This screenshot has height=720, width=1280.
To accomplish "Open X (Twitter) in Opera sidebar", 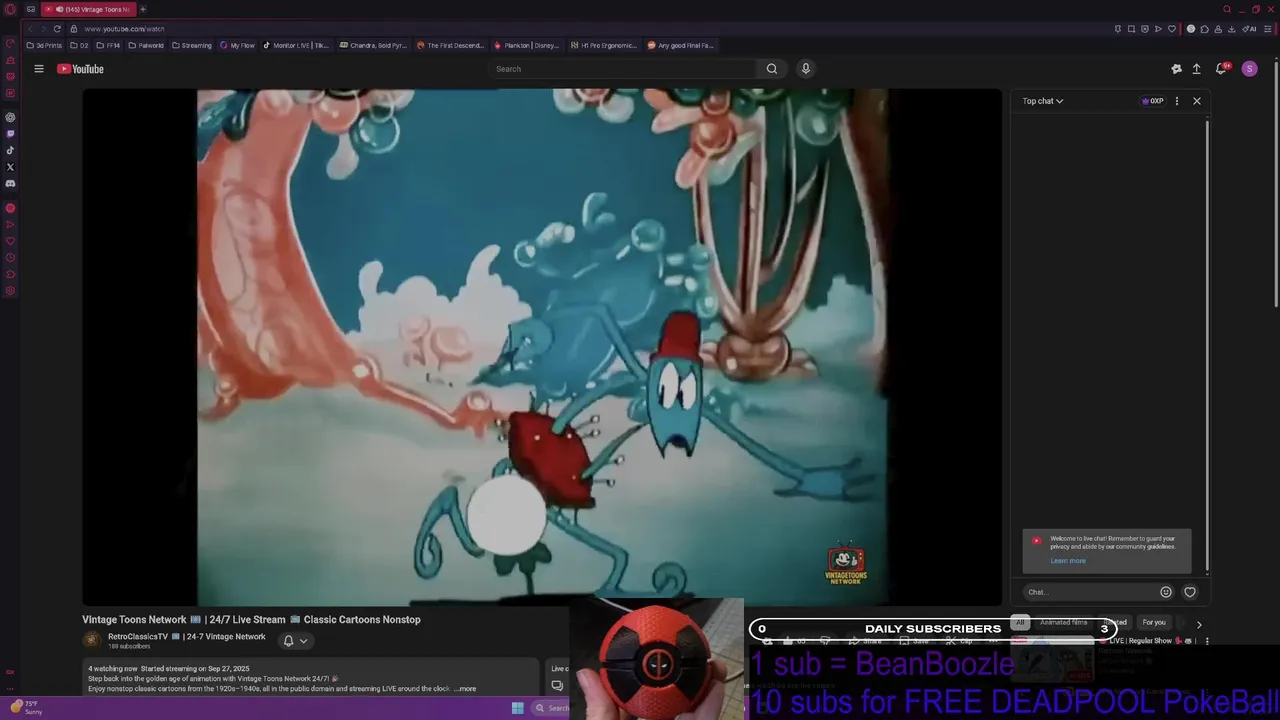I will click(10, 167).
